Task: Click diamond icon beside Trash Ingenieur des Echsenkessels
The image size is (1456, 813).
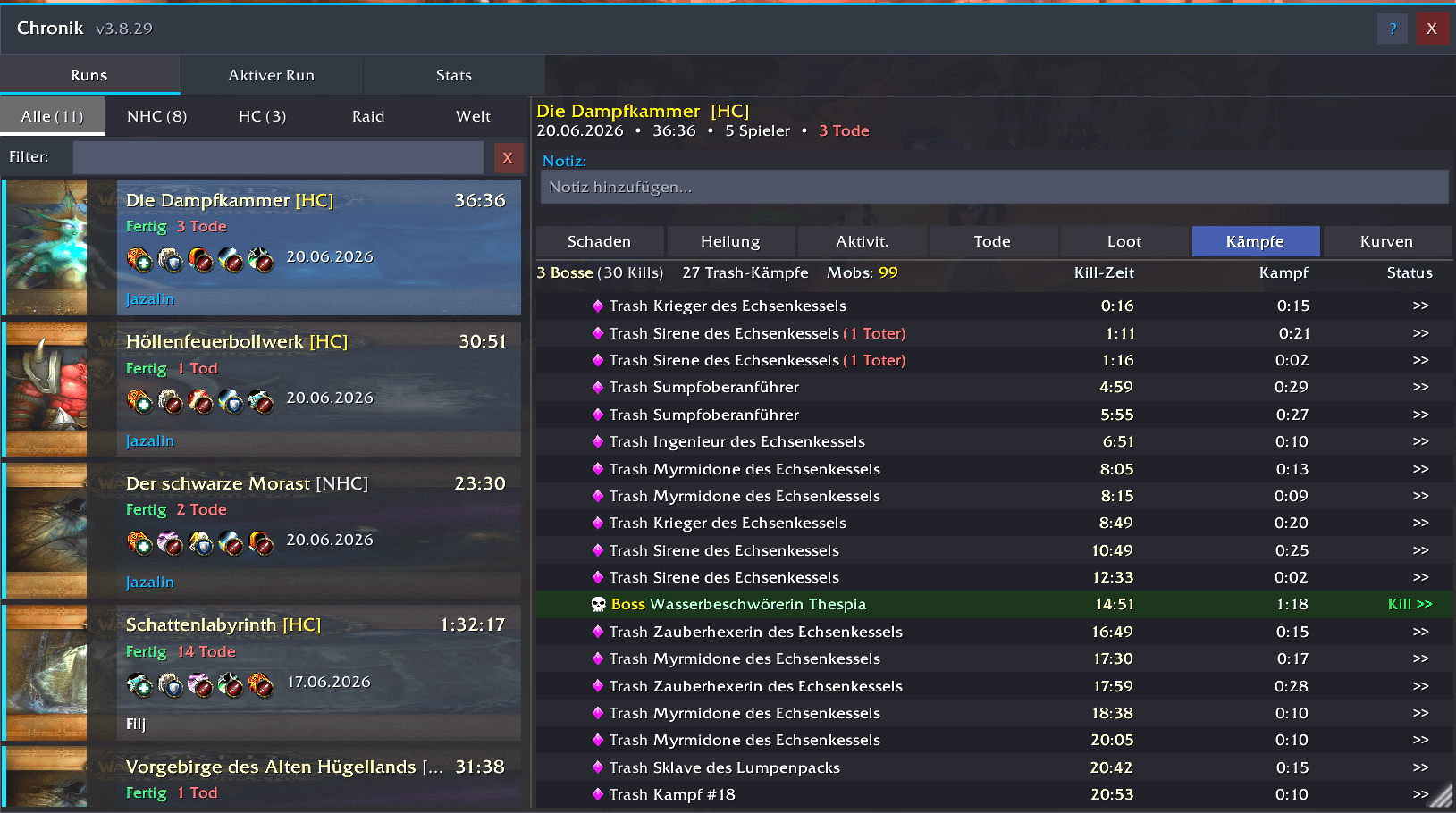Action: click(x=598, y=441)
